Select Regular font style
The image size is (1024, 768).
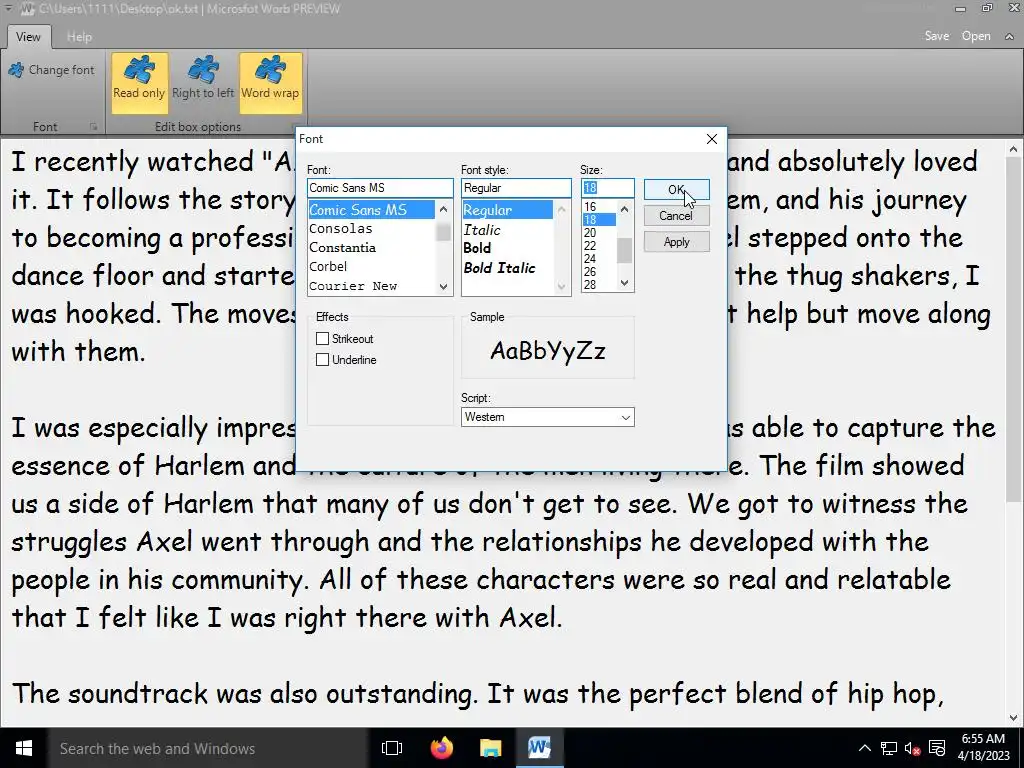click(x=507, y=210)
